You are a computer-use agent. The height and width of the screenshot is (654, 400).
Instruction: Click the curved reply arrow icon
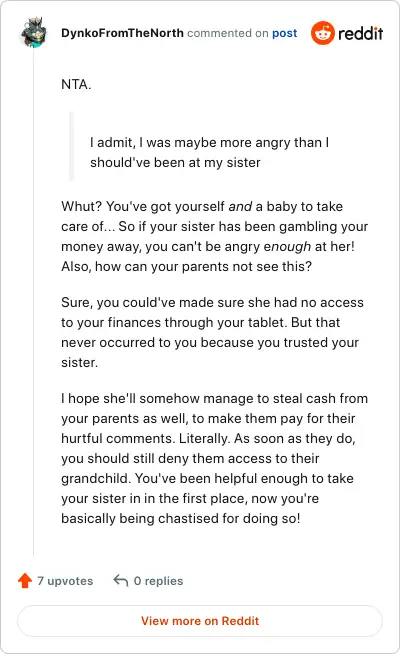(121, 580)
